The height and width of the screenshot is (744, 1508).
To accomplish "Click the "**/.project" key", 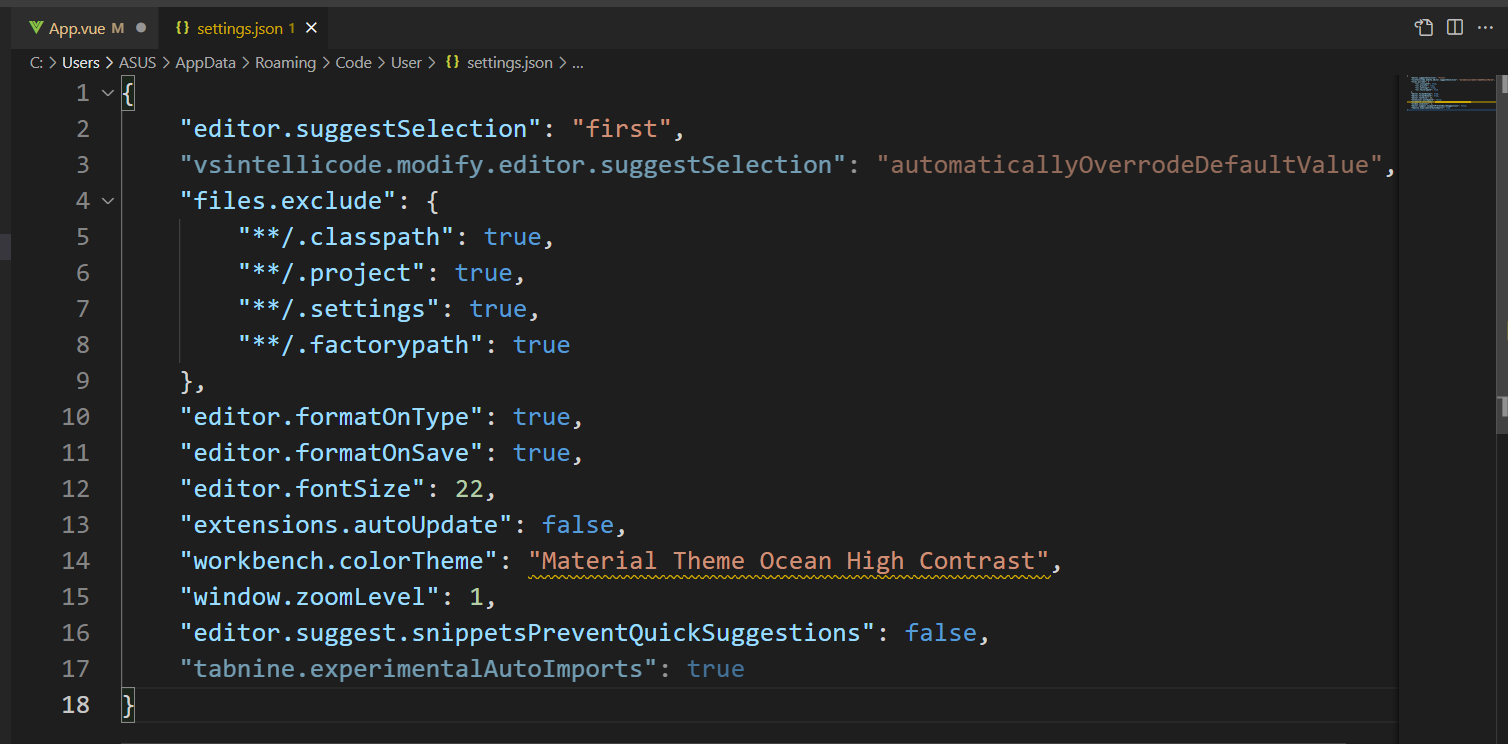I will pos(332,273).
